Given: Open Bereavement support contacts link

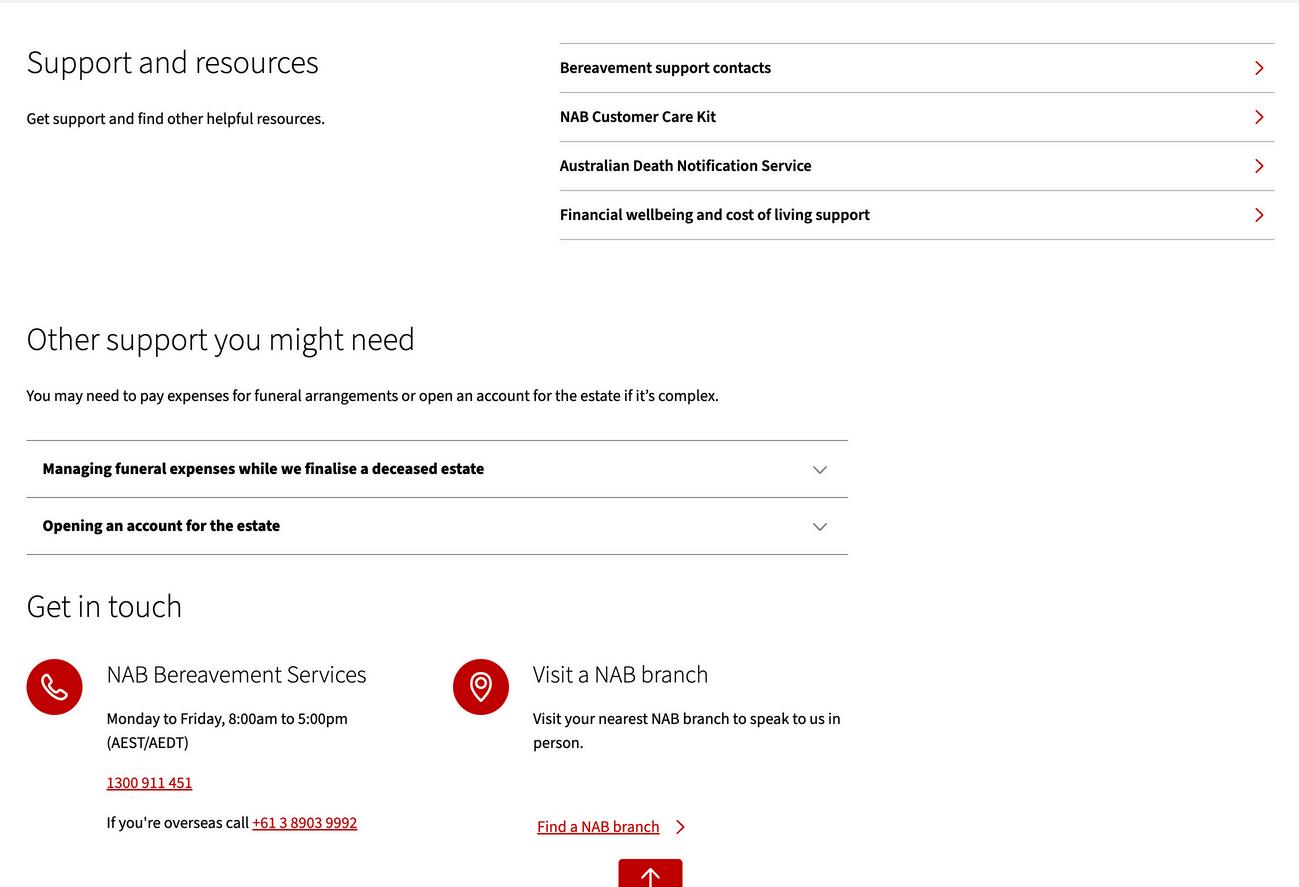Looking at the screenshot, I should tap(916, 68).
